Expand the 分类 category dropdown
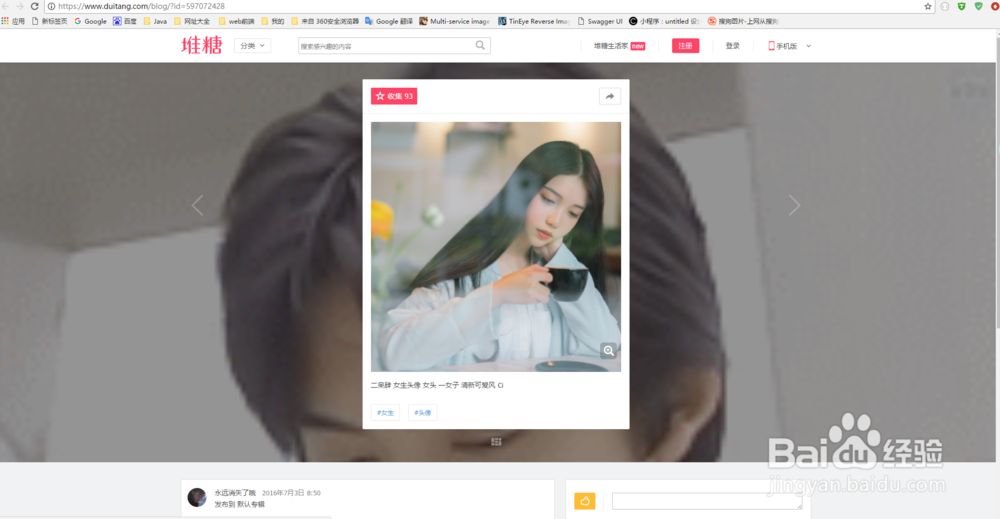Screen dimensions: 1000x519 point(253,45)
